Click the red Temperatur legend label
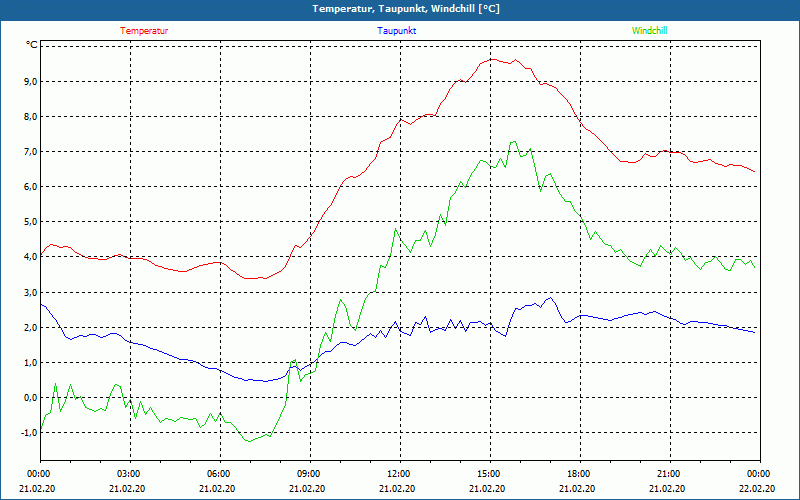 pyautogui.click(x=144, y=31)
